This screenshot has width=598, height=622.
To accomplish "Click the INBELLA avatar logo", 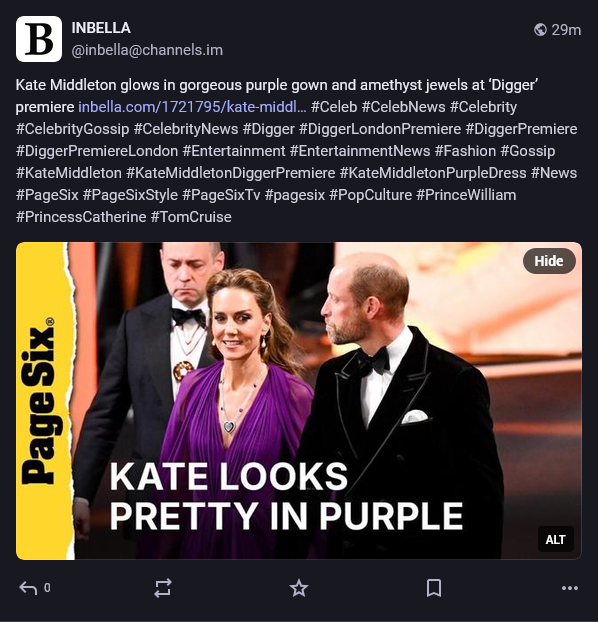I will point(39,39).
